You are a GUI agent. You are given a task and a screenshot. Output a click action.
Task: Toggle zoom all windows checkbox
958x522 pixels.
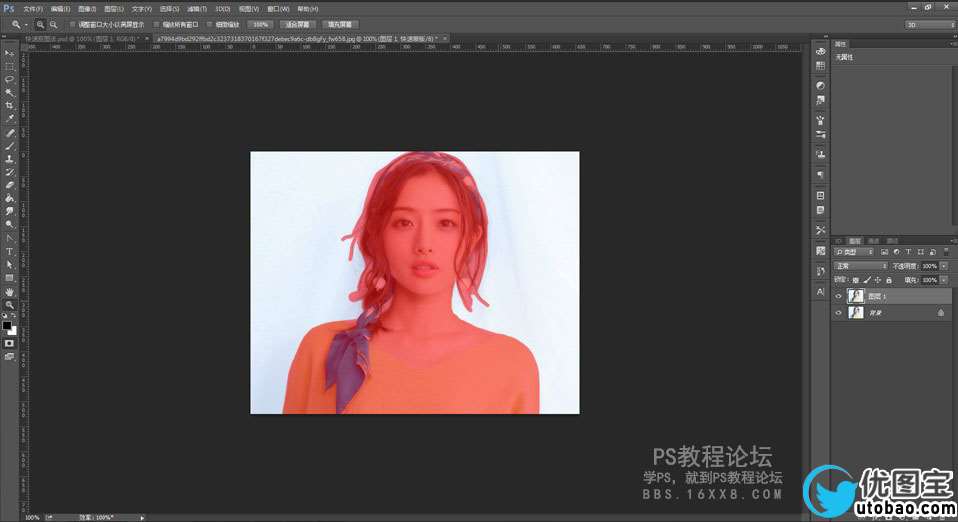tap(156, 24)
